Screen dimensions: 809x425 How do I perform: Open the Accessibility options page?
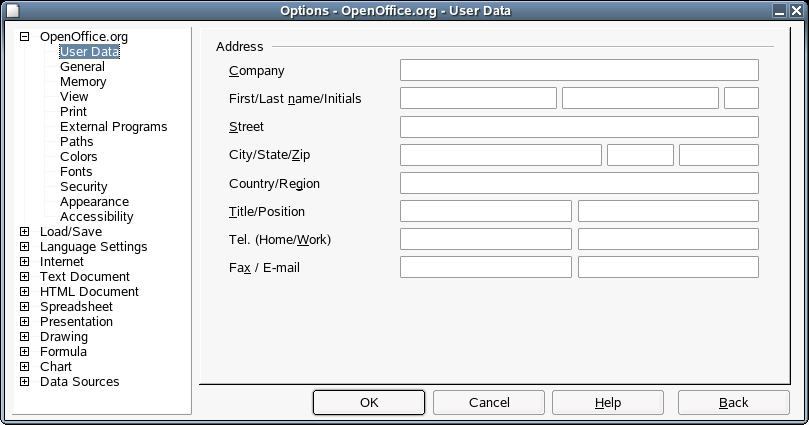[96, 216]
